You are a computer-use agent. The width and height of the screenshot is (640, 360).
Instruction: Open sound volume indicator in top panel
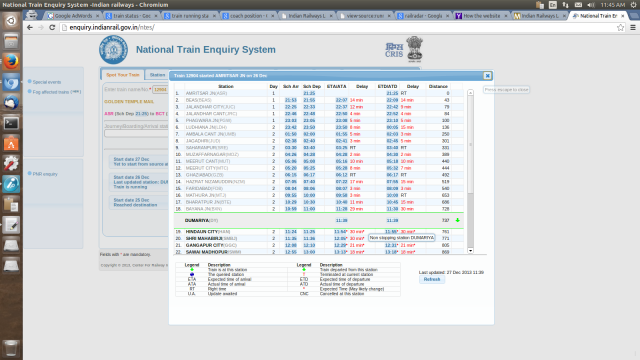(x=591, y=5)
